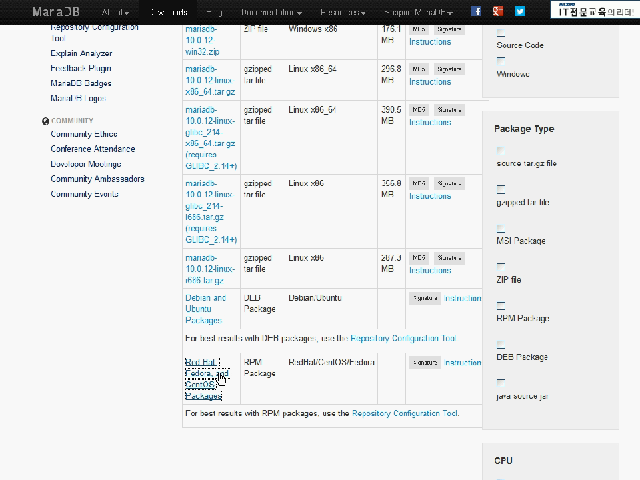This screenshot has height=480, width=640.
Task: Click Signature button for win32.zip row
Action: click(449, 29)
